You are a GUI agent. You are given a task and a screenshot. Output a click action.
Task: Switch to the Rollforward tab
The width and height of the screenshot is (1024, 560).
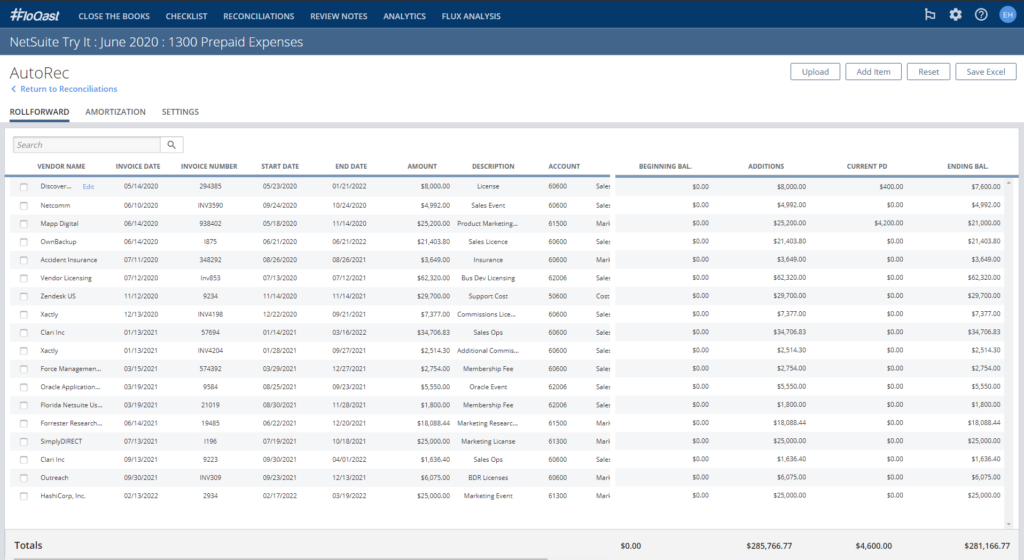[39, 112]
